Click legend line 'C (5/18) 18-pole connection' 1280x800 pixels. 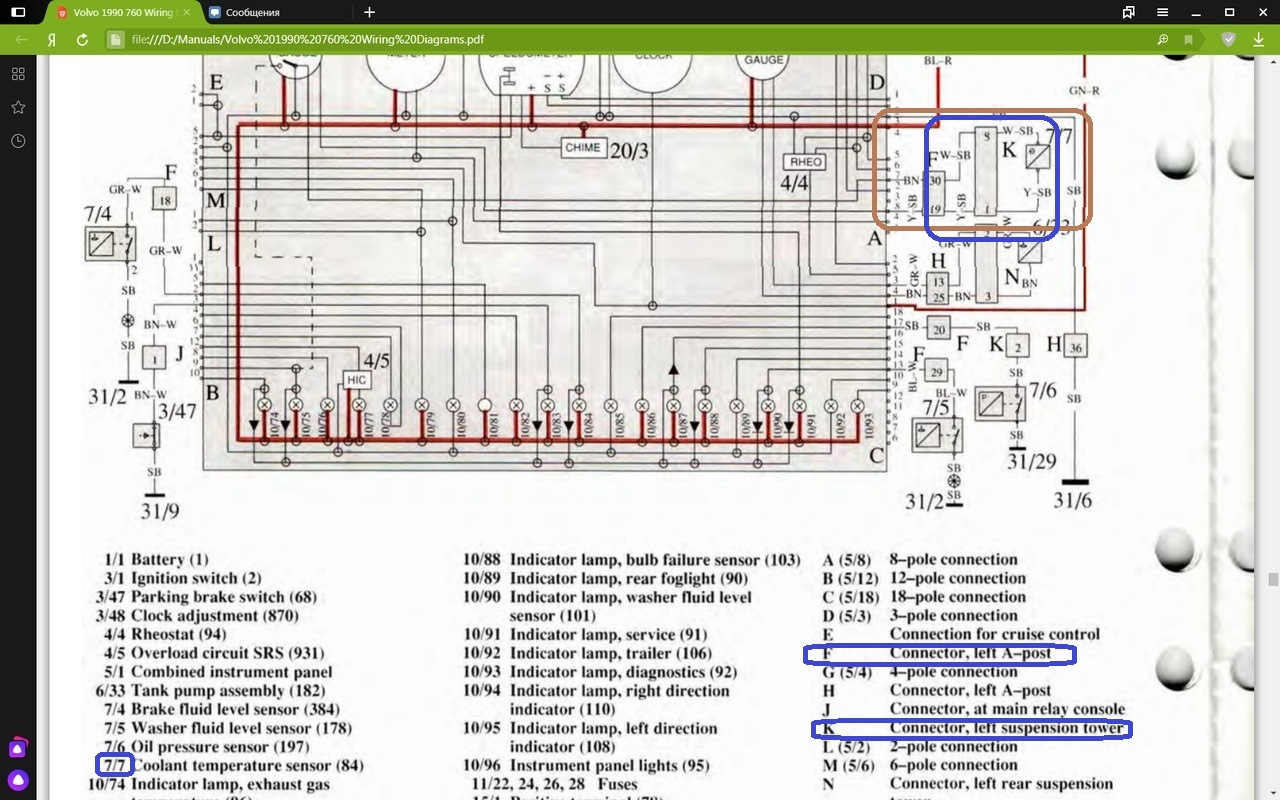click(x=924, y=597)
